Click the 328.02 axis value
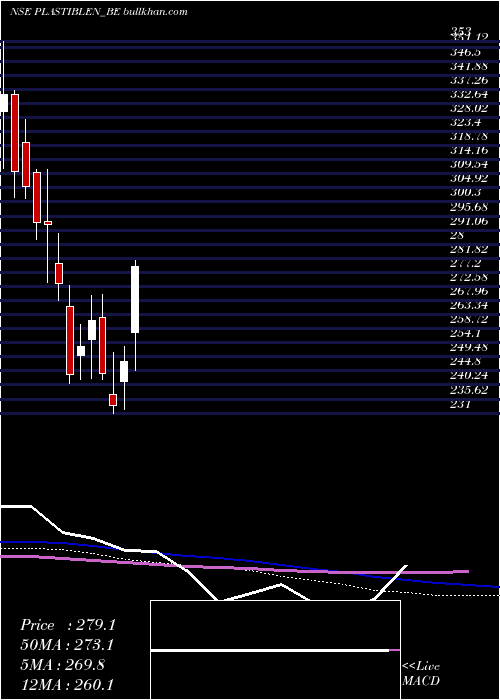This screenshot has height=700, width=500. pyautogui.click(x=469, y=108)
